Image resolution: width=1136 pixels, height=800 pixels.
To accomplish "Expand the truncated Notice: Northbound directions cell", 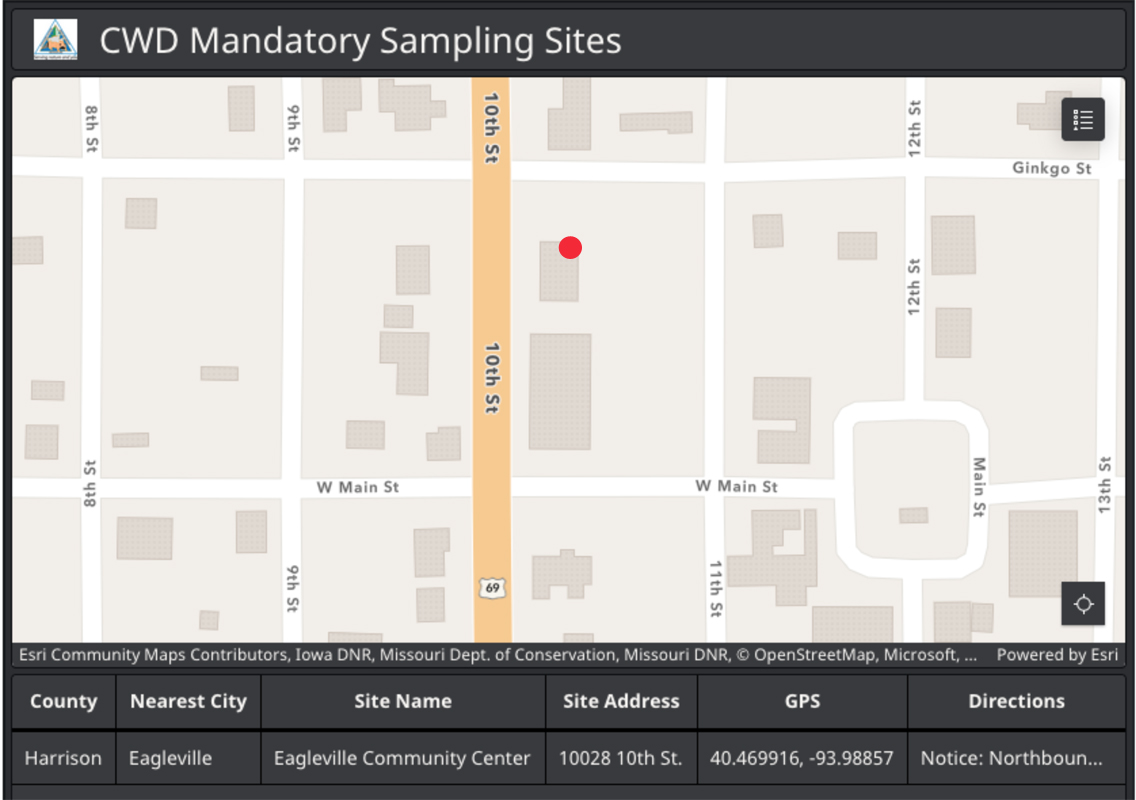I will click(x=1011, y=758).
